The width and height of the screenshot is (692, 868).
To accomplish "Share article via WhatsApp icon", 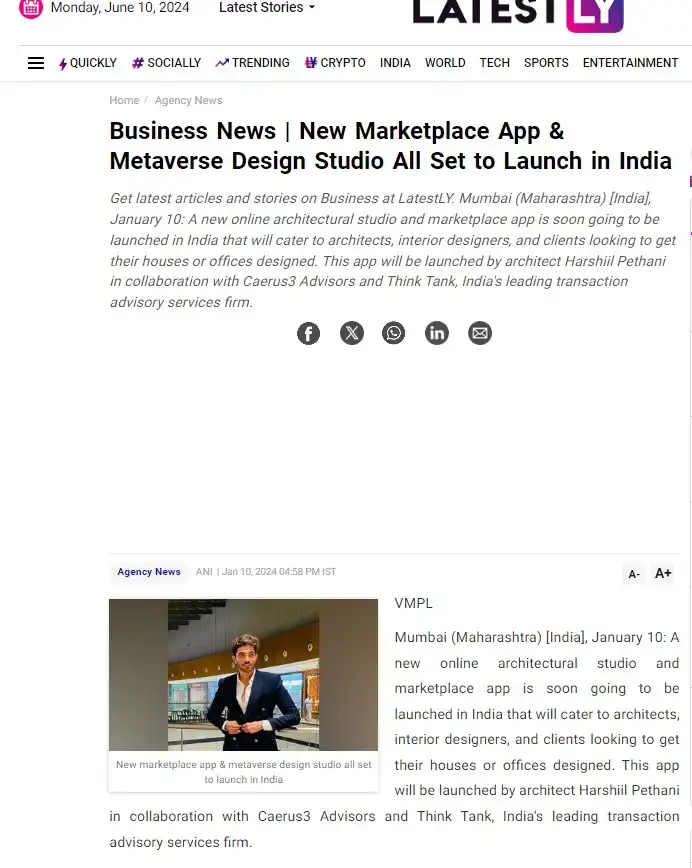I will coord(394,333).
